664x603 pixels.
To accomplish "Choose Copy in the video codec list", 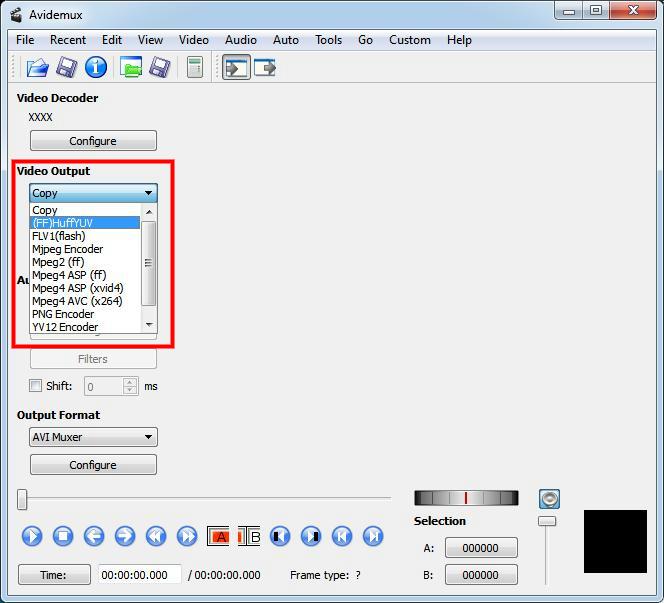I will click(85, 210).
